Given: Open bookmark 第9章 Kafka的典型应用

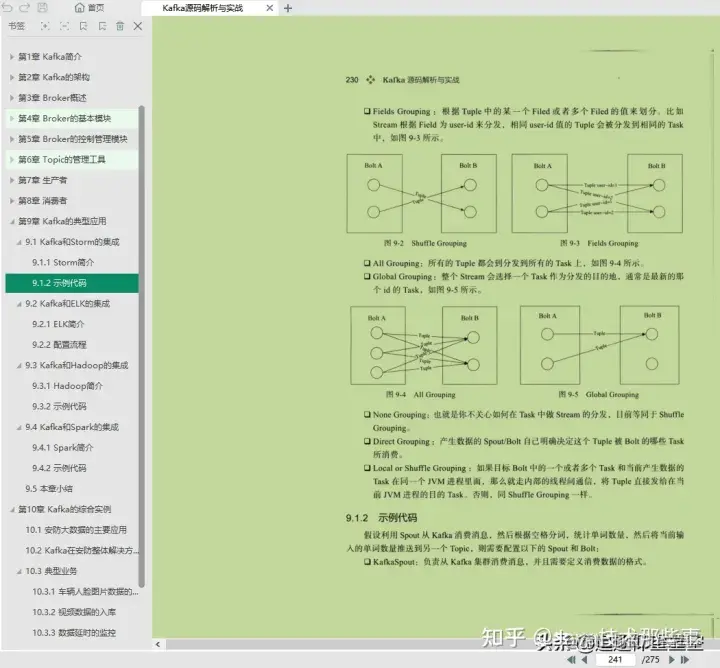Looking at the screenshot, I should pyautogui.click(x=62, y=221).
